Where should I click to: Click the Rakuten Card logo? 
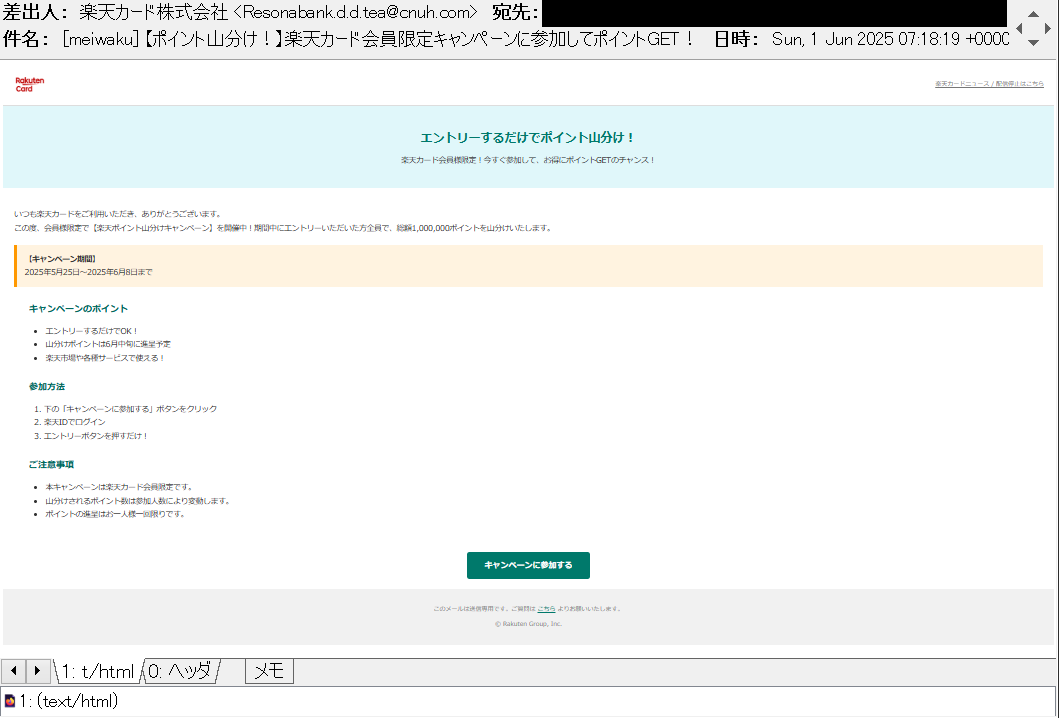[x=30, y=84]
